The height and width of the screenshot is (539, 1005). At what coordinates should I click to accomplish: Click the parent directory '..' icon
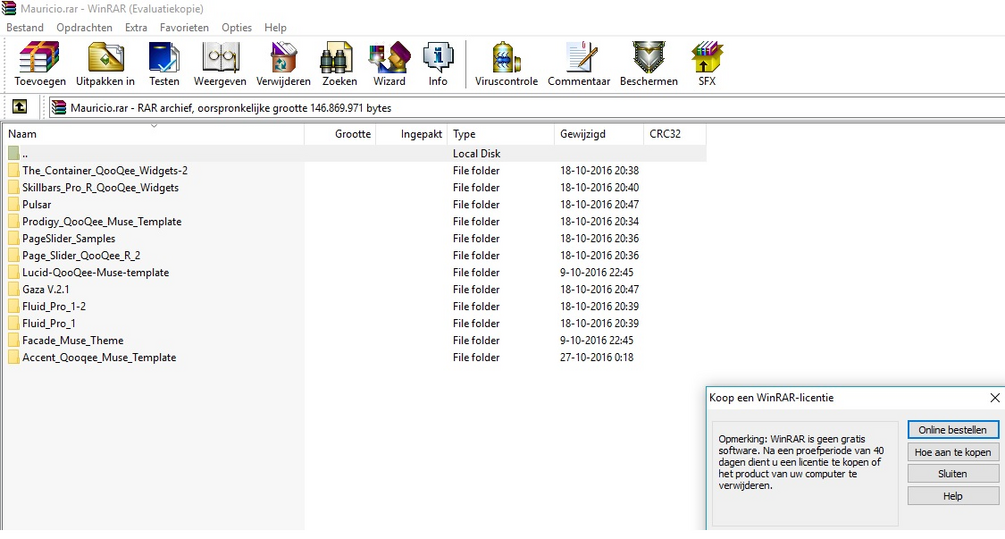[13, 153]
